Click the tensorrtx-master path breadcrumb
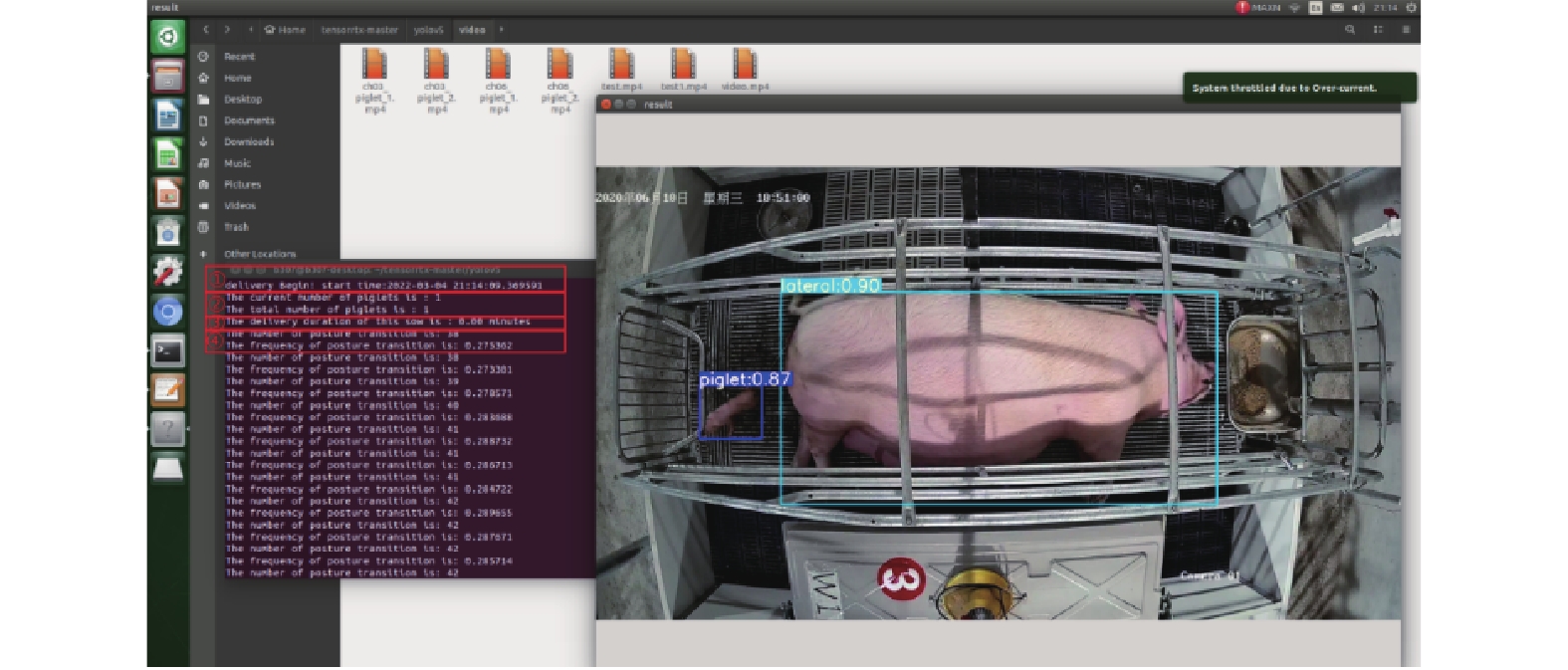Screen dimensions: 1568x670 point(359,30)
